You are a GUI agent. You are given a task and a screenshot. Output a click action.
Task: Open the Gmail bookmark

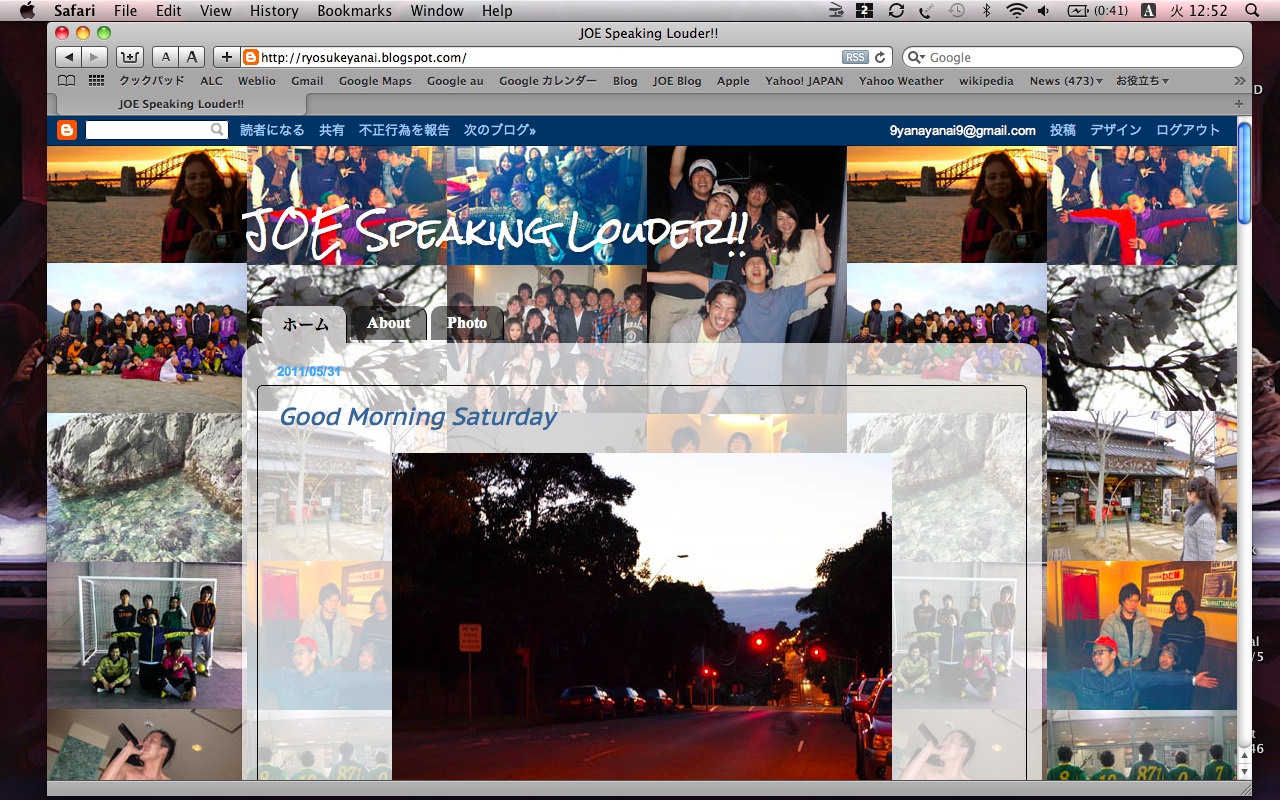pos(307,81)
